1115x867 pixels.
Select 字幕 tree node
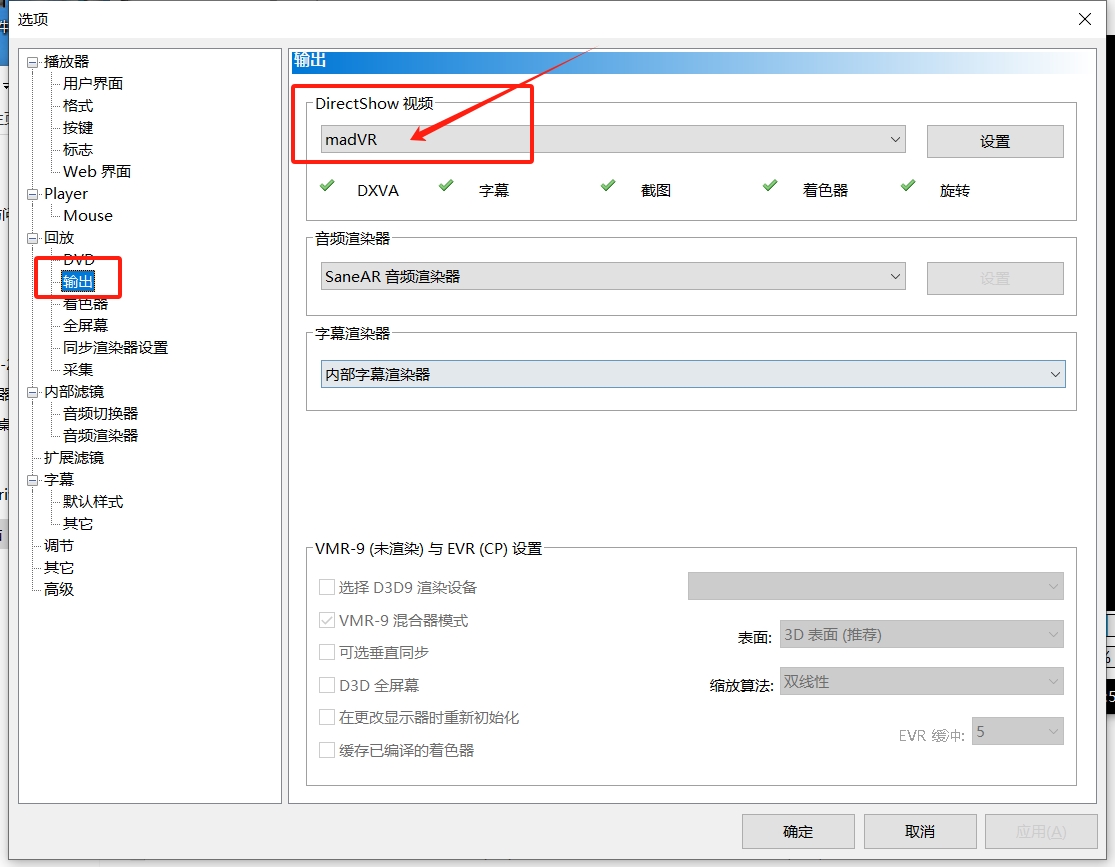tap(58, 480)
